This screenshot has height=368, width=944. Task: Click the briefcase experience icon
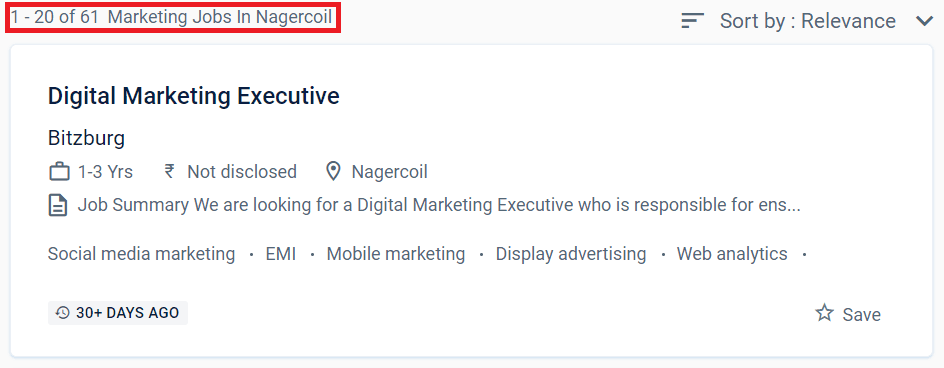click(x=59, y=172)
